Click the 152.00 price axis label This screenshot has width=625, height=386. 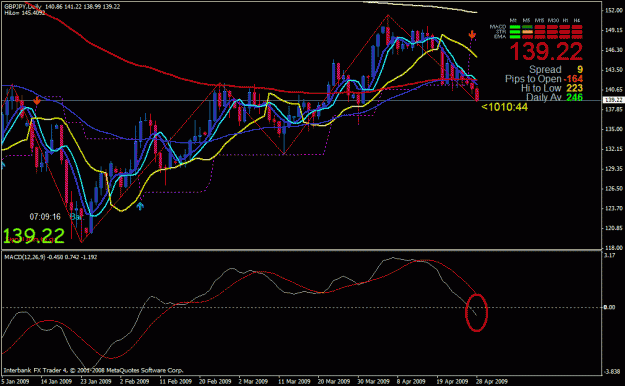tap(613, 10)
